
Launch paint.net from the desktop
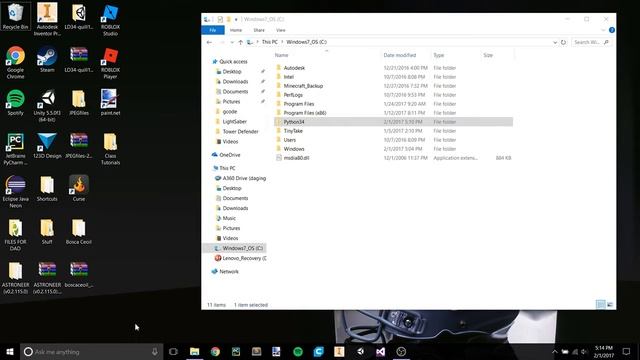pos(110,102)
